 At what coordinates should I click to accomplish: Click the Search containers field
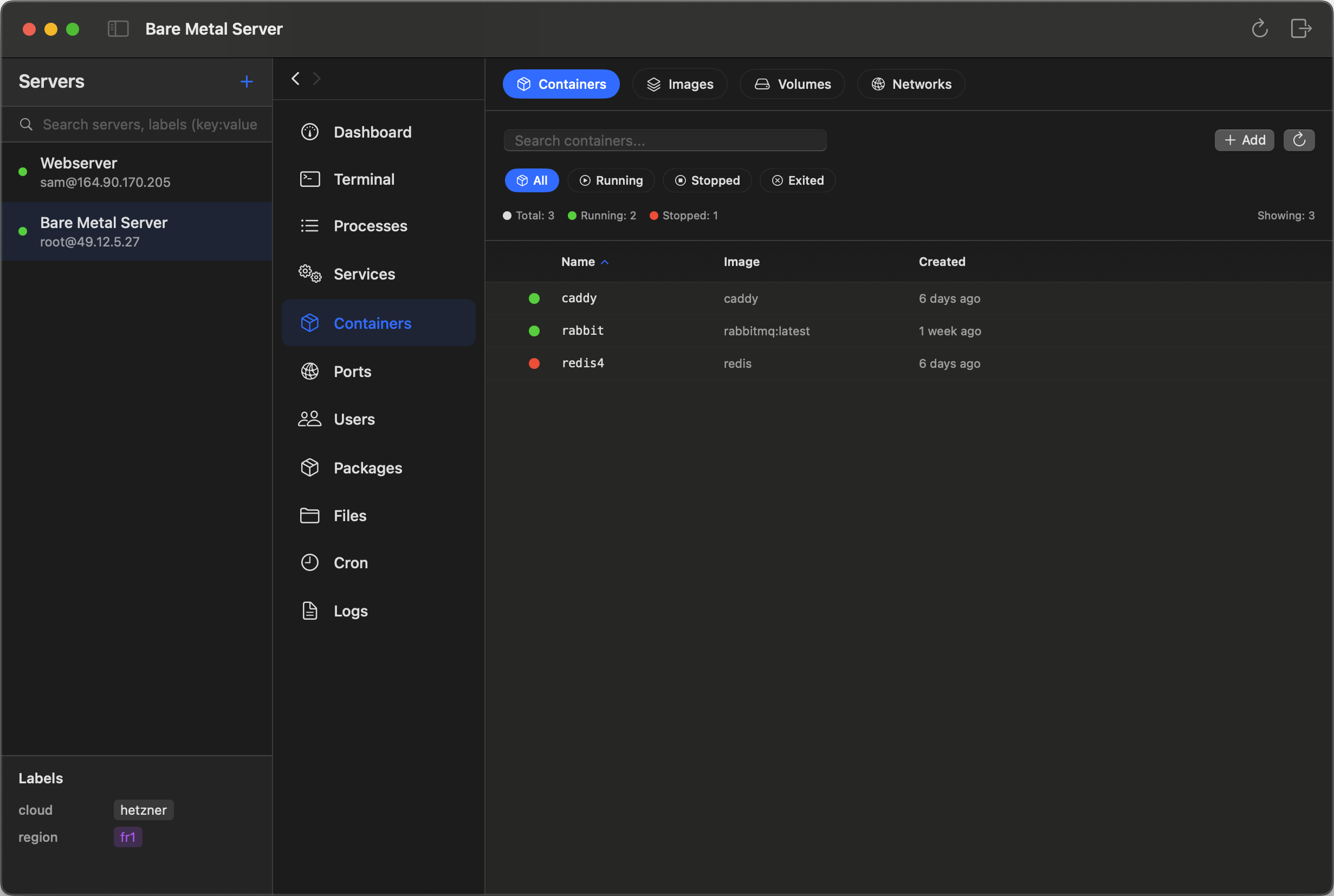pyautogui.click(x=665, y=140)
